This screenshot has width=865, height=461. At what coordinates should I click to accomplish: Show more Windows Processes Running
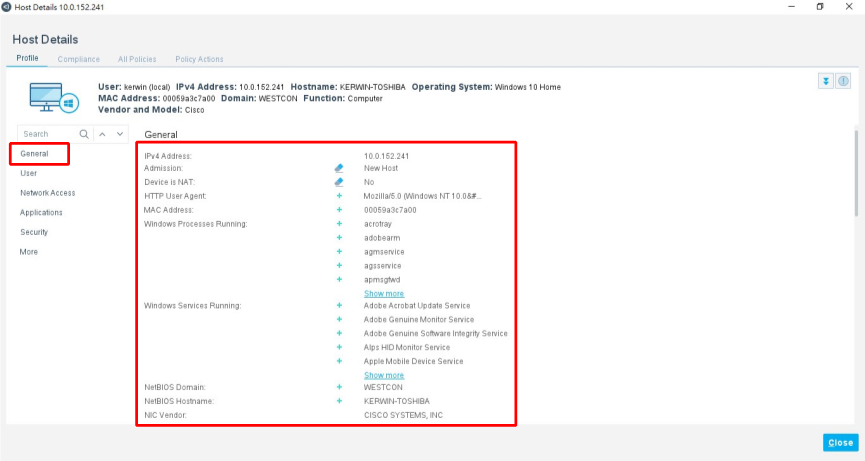[x=384, y=293]
